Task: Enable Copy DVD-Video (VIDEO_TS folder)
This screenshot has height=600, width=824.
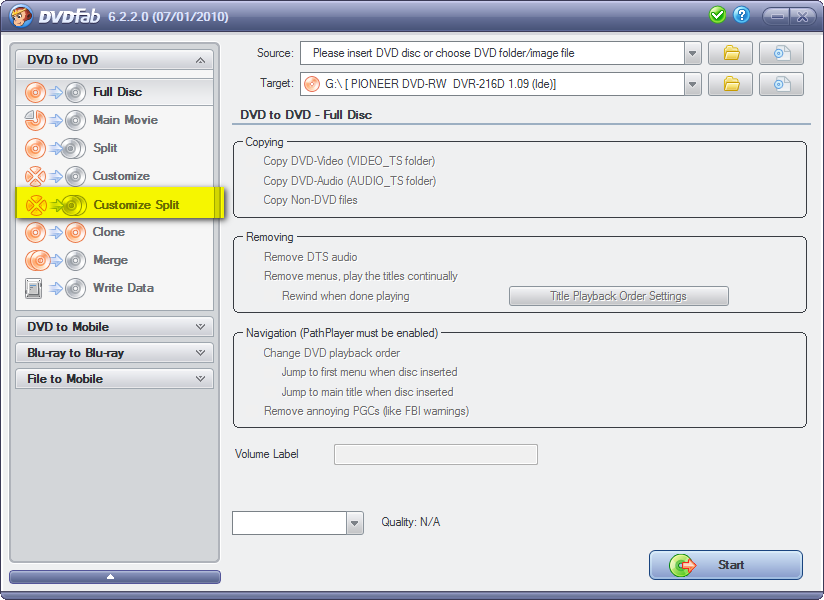Action: click(x=349, y=161)
